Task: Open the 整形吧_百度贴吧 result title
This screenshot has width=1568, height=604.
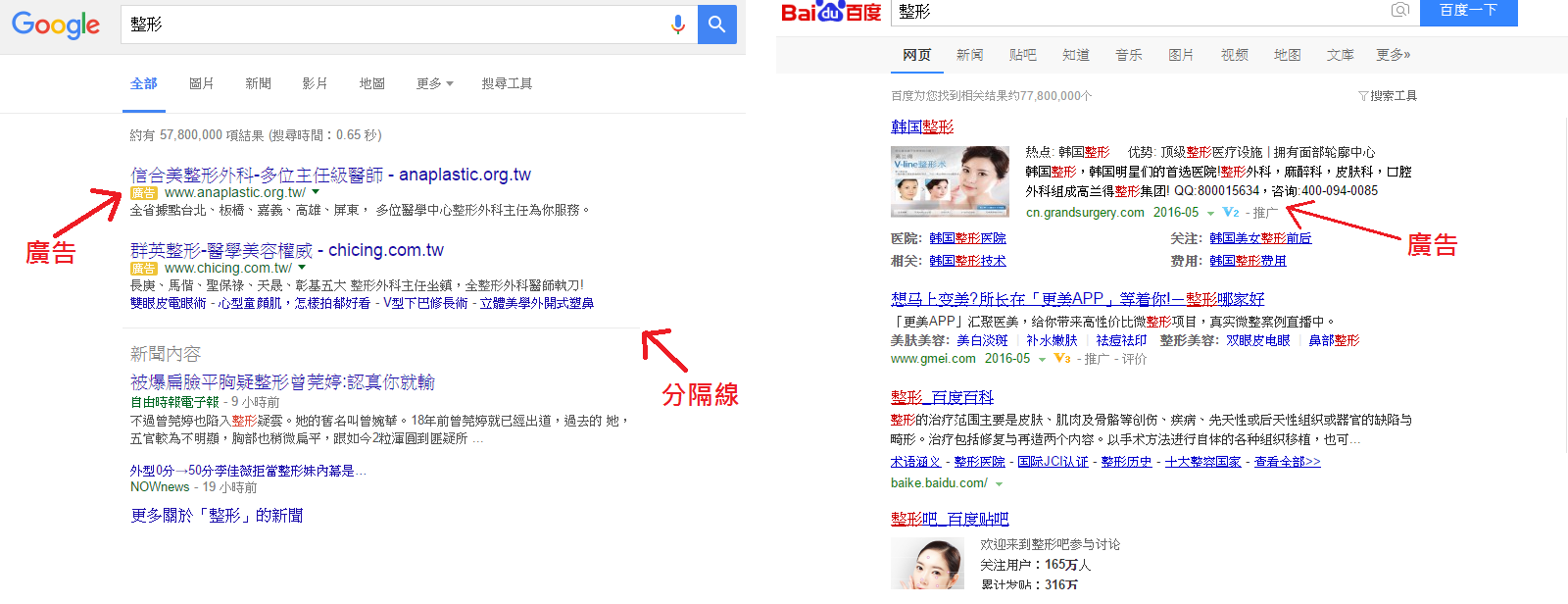Action: 950,519
